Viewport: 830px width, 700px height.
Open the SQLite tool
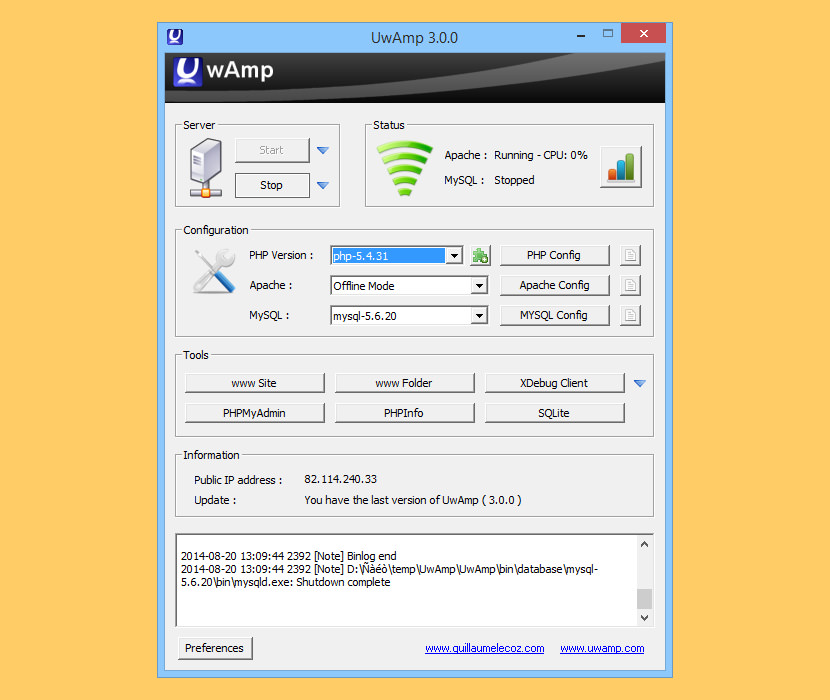[554, 413]
